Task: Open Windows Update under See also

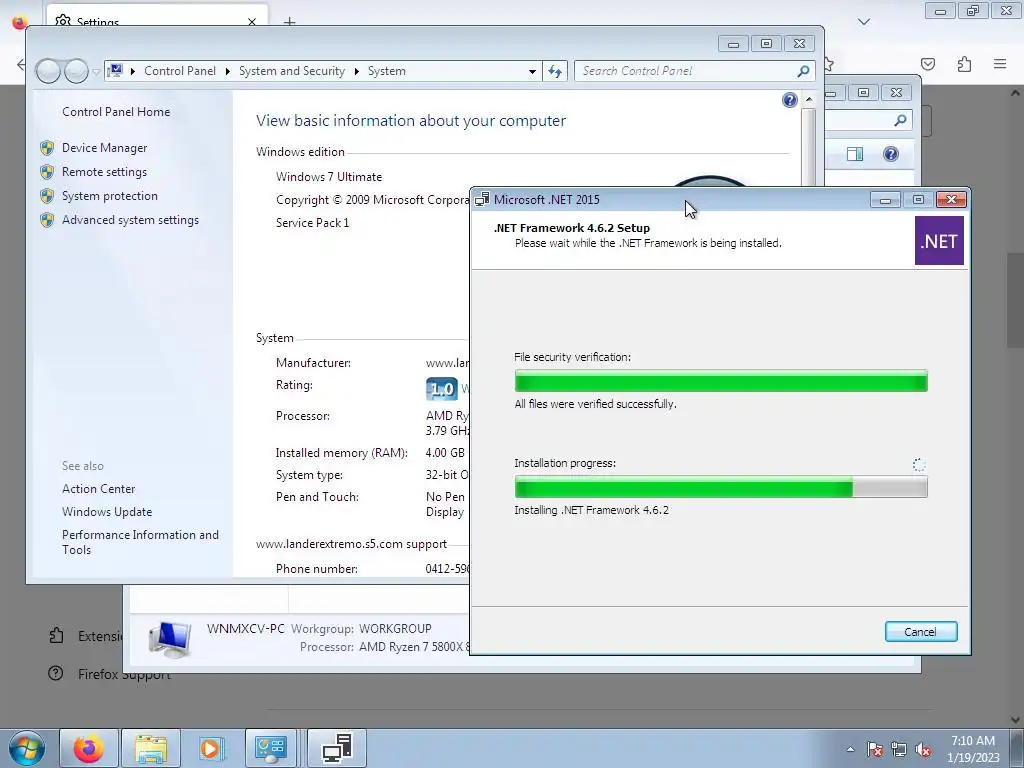Action: 107,512
